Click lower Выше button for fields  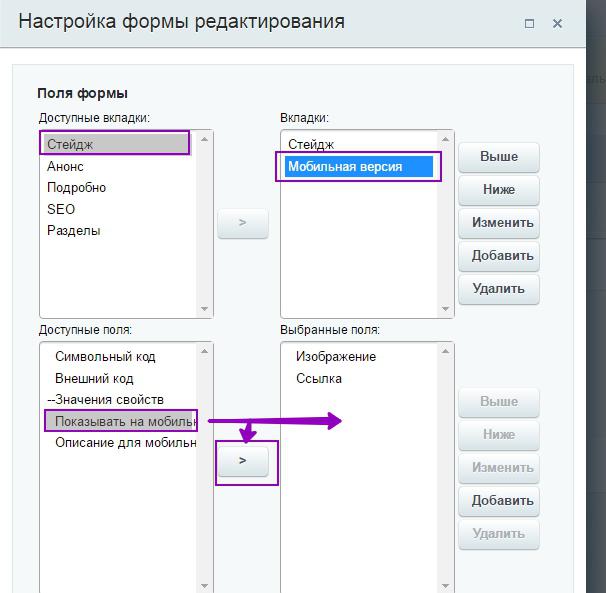click(499, 402)
